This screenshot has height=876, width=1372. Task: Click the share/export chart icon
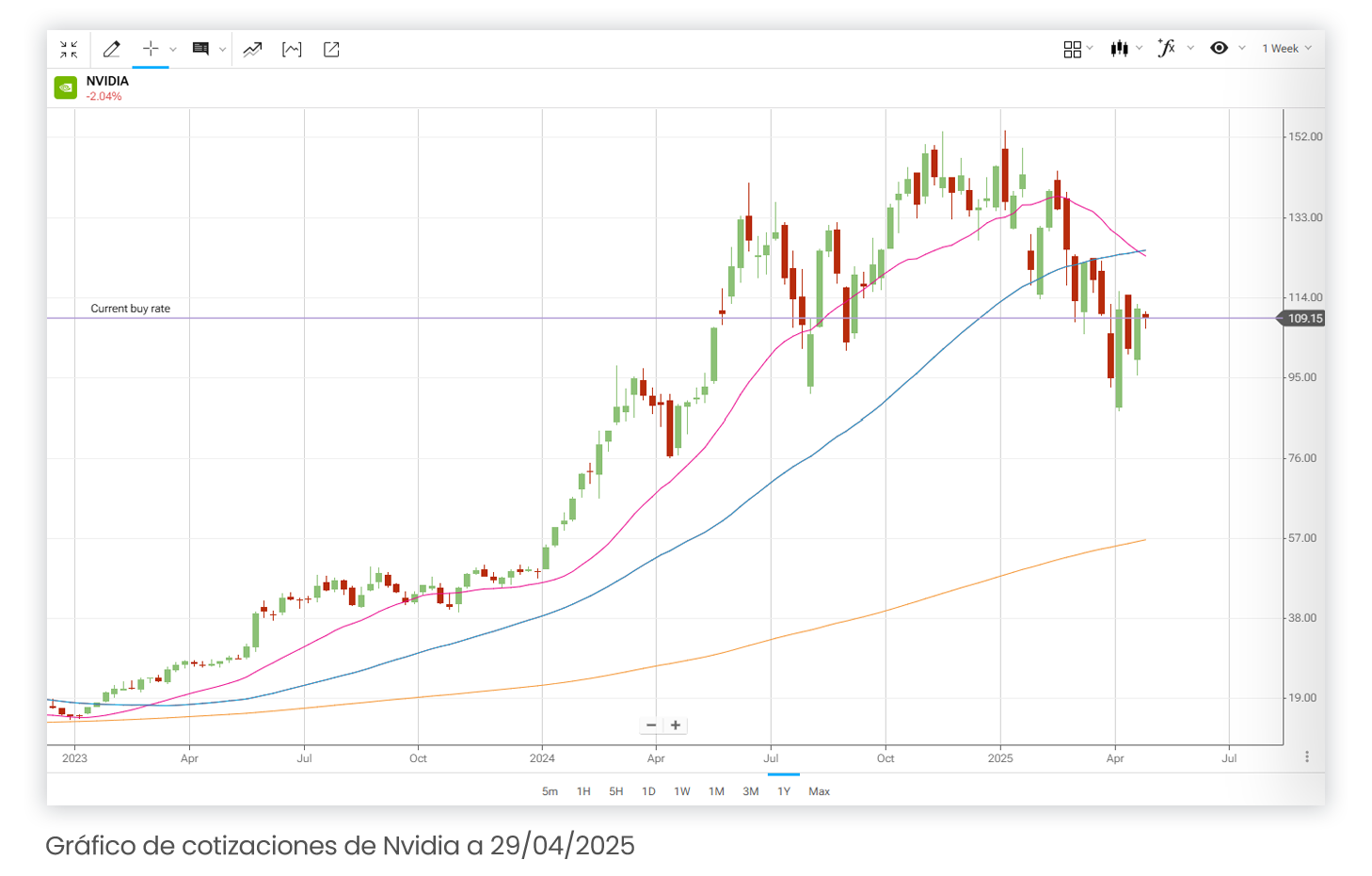pyautogui.click(x=331, y=50)
